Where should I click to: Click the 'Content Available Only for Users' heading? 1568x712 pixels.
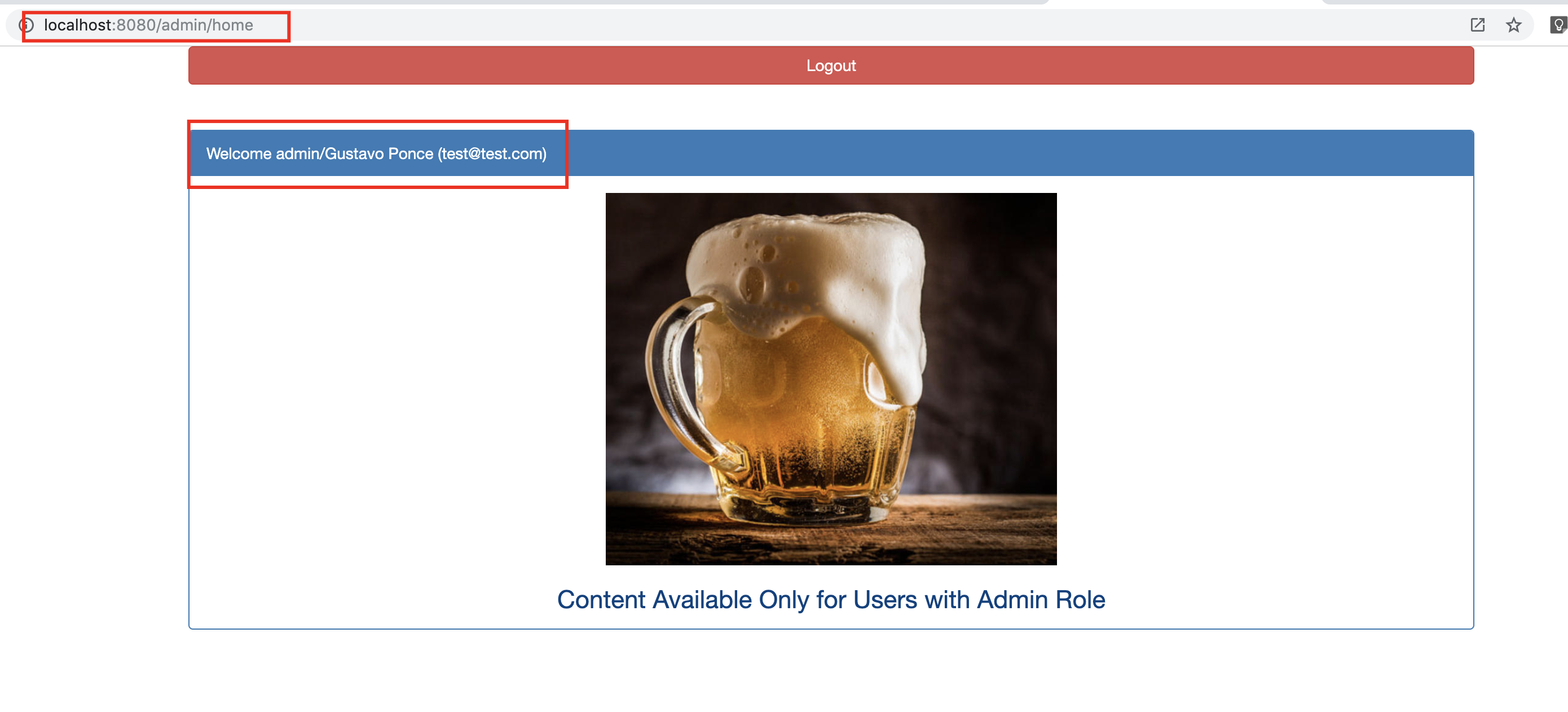tap(830, 600)
